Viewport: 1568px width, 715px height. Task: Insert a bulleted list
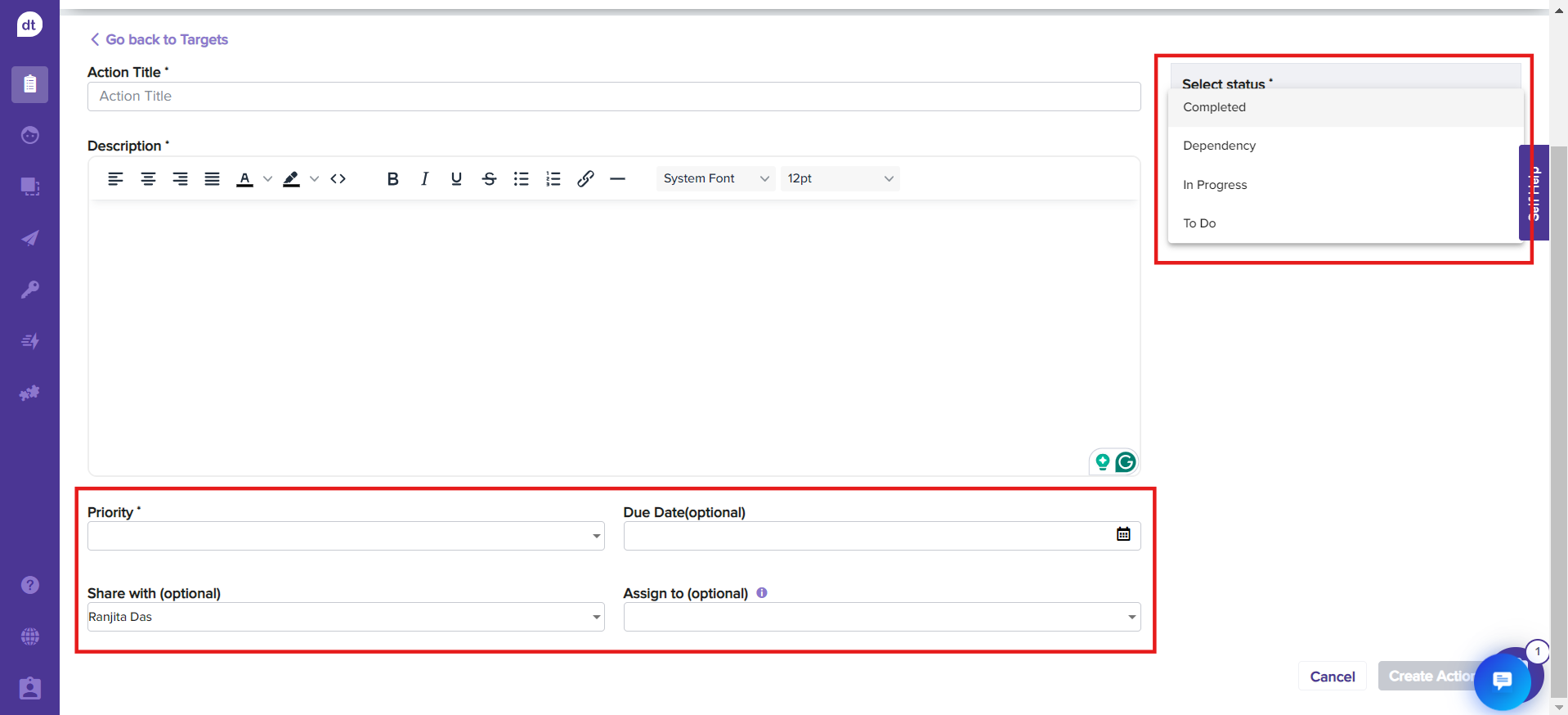pos(521,179)
